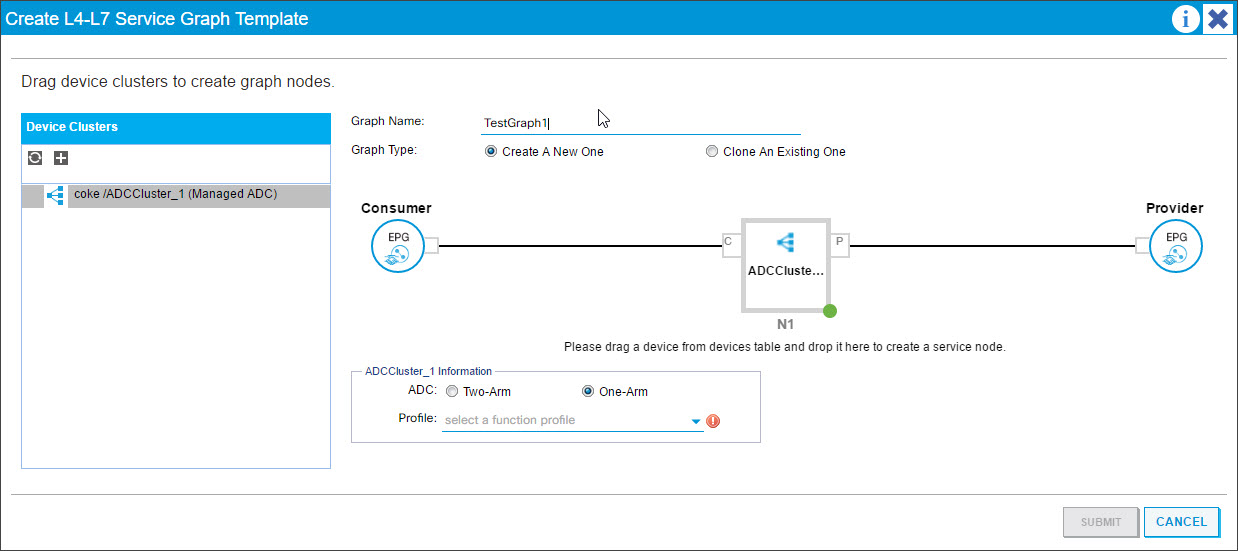Open the info help icon in title bar
1238x551 pixels.
point(1185,18)
